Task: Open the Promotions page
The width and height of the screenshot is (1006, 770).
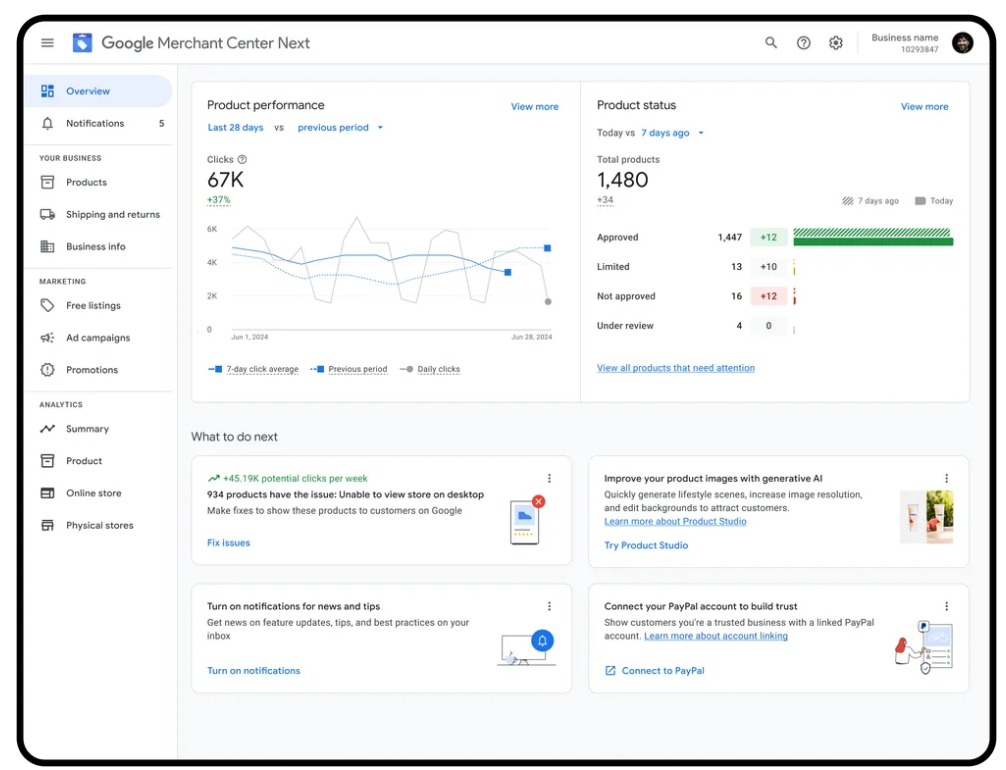Action: [98, 370]
